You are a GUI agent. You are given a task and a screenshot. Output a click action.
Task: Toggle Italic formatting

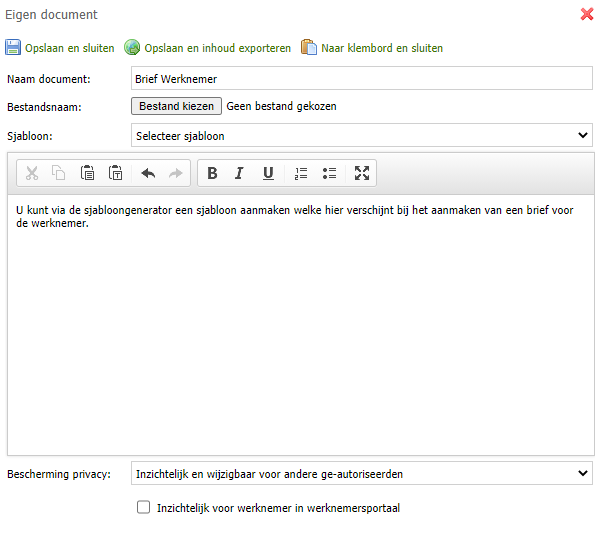click(x=240, y=173)
